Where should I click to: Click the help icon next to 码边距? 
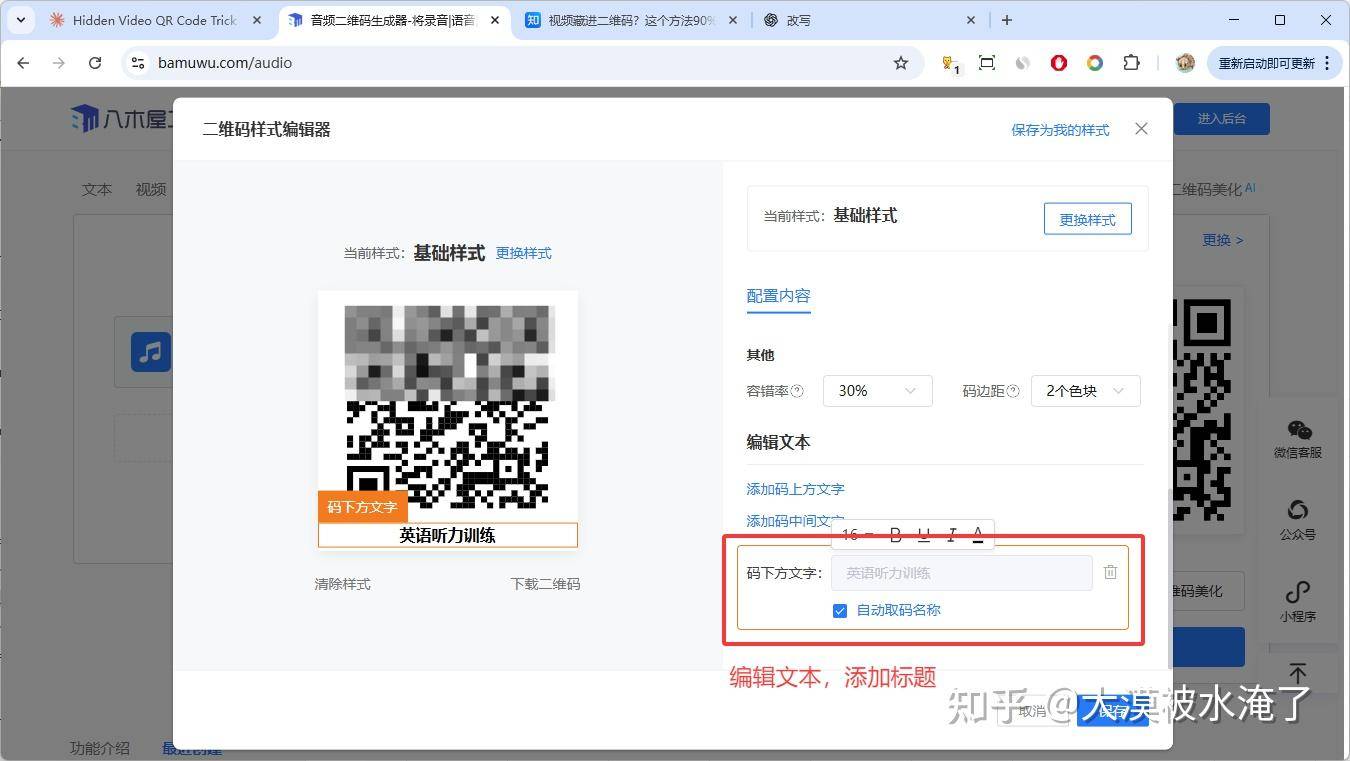1013,391
